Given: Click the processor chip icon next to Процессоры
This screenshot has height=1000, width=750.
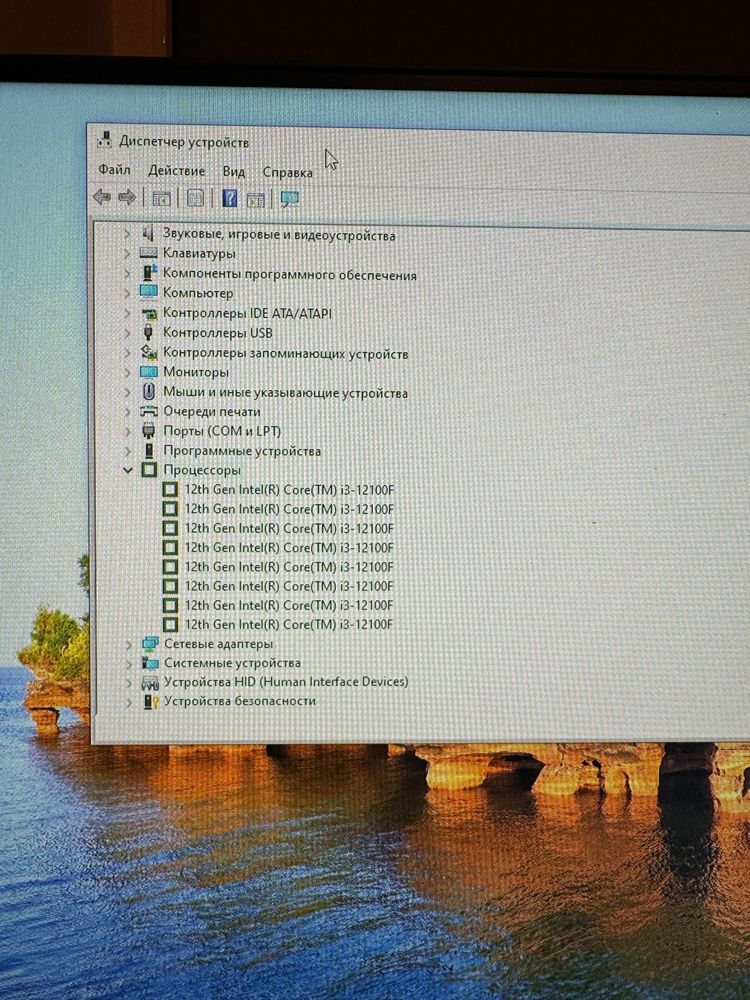Looking at the screenshot, I should 149,470.
